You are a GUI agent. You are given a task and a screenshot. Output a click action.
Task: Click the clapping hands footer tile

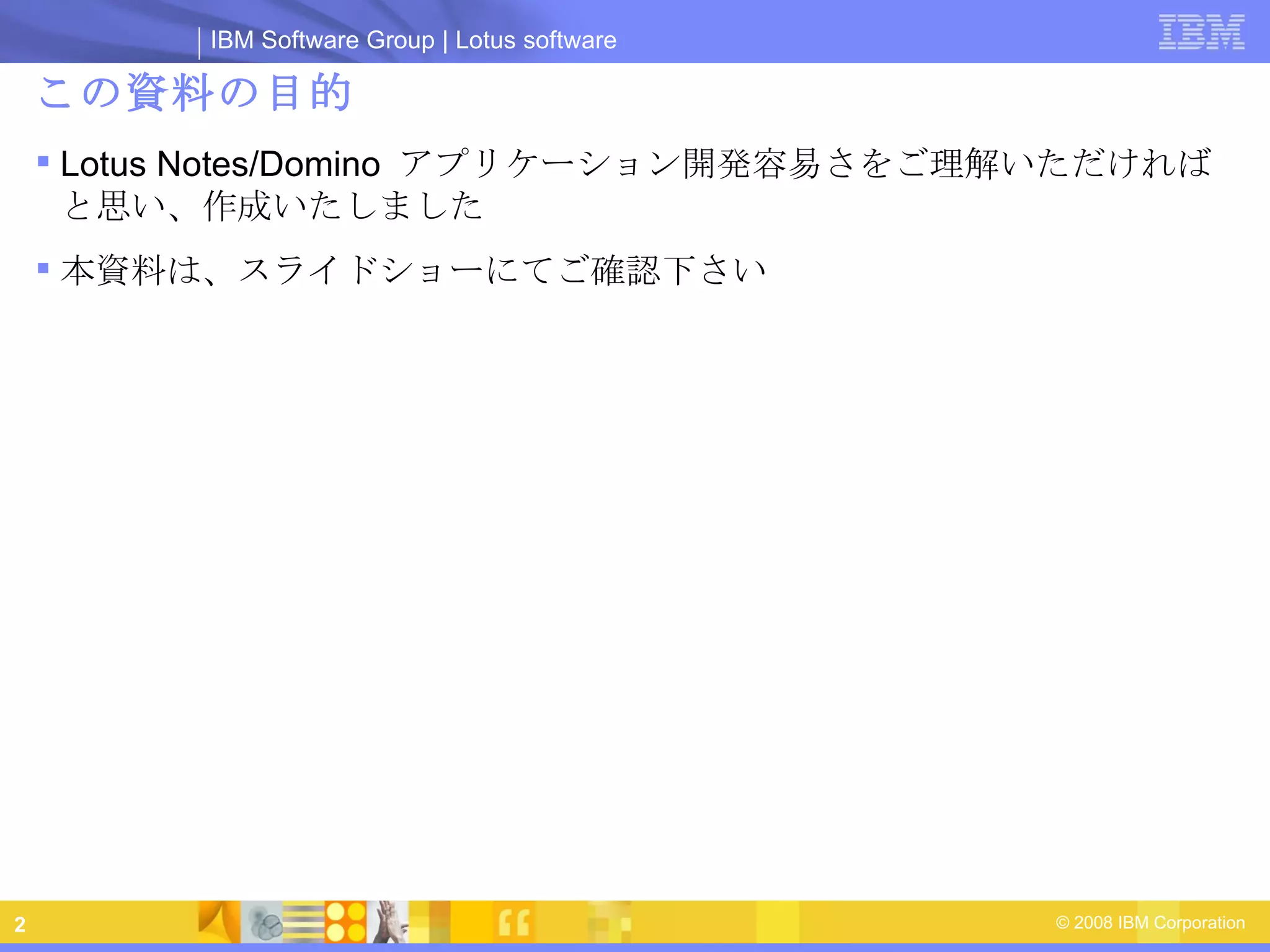coord(388,922)
